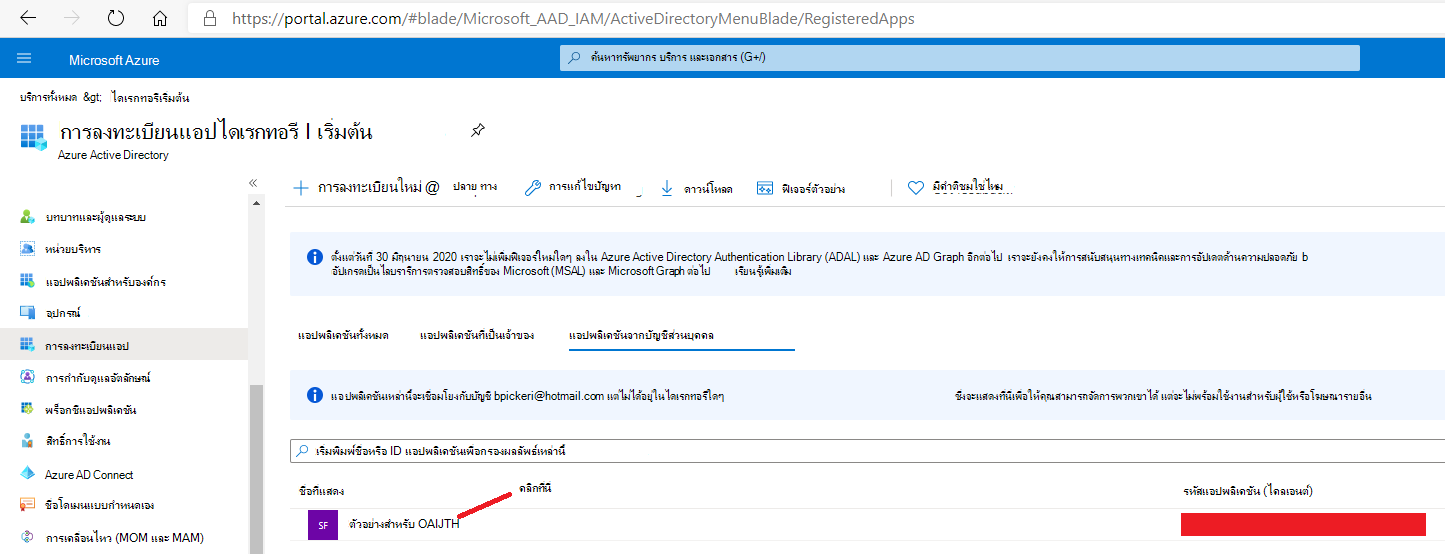The image size is (1445, 554).
Task: Click the global search field in Azure header
Action: 959,58
